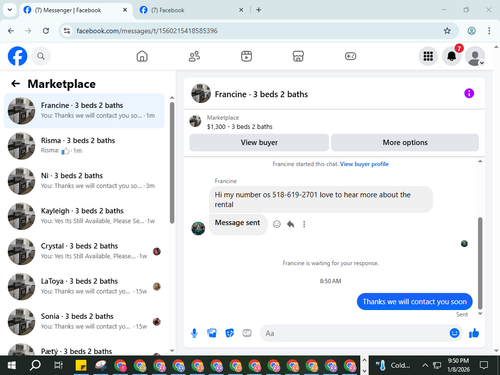Close the second Facebook tab

(x=241, y=10)
